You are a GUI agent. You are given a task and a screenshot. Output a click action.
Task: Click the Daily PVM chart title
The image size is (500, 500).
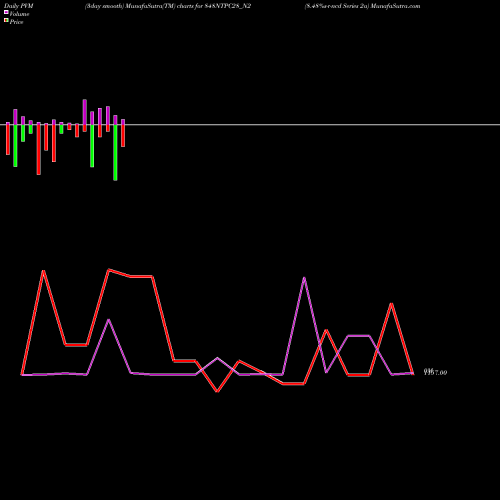19,6
